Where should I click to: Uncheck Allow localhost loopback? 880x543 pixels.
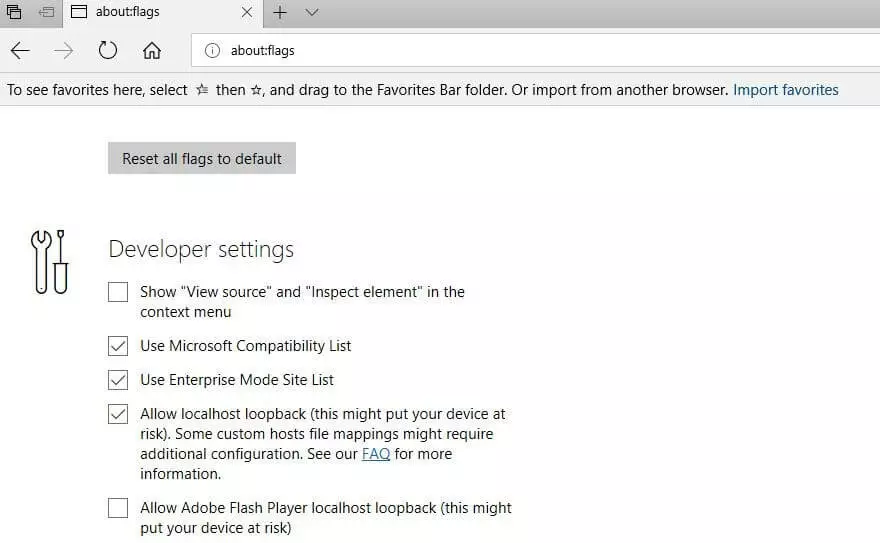click(118, 414)
